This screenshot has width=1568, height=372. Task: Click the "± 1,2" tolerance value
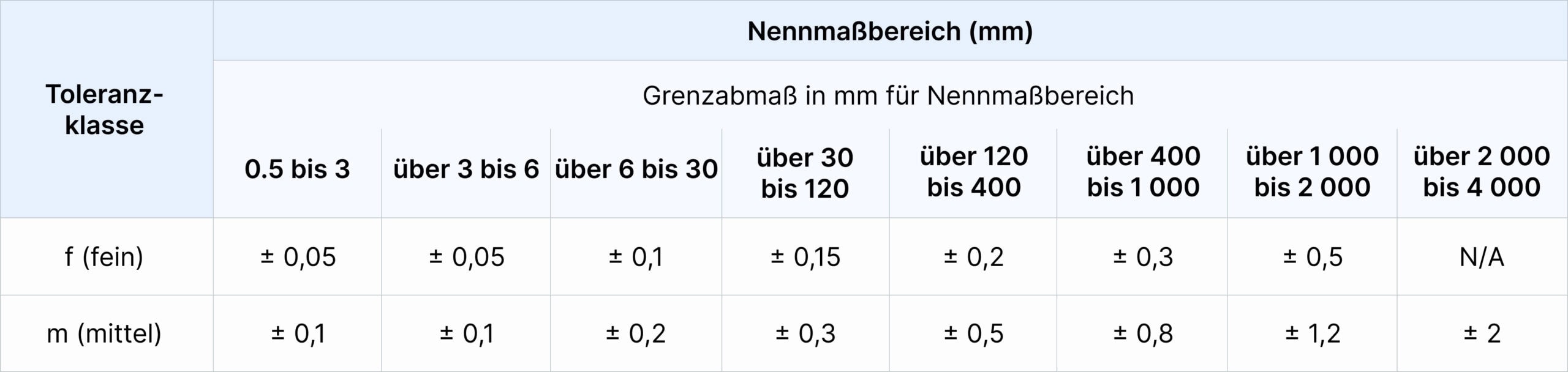(x=1312, y=334)
